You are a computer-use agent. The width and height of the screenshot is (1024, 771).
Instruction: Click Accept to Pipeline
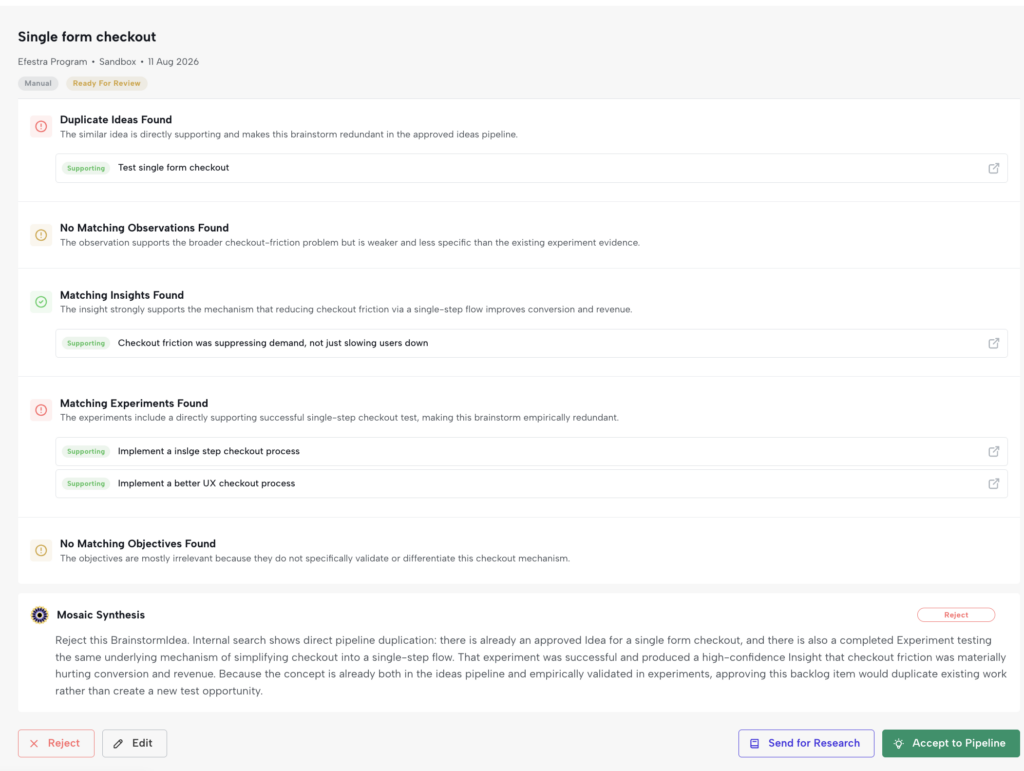(951, 744)
